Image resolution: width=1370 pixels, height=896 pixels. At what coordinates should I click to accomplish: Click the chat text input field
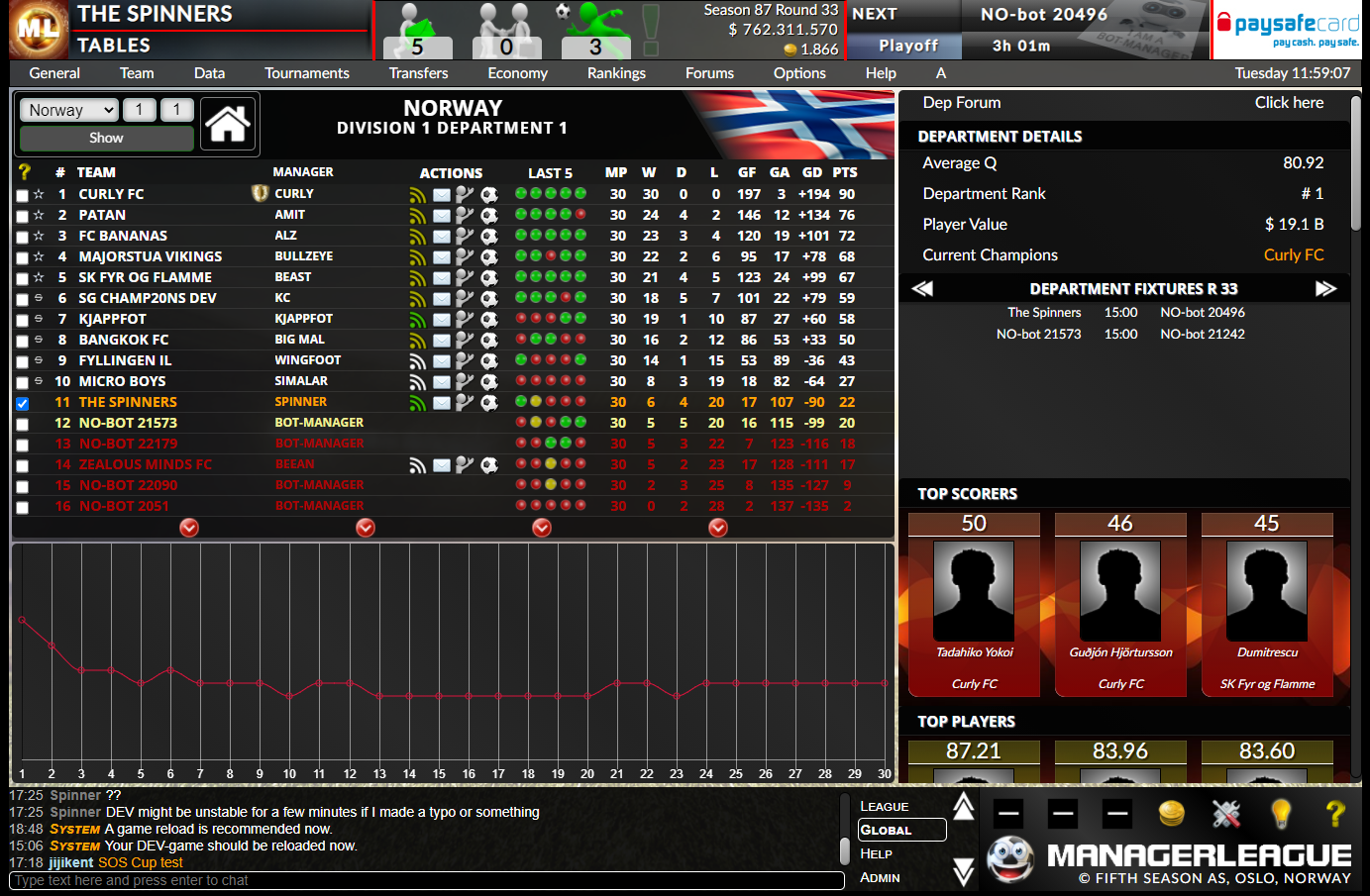pyautogui.click(x=426, y=880)
